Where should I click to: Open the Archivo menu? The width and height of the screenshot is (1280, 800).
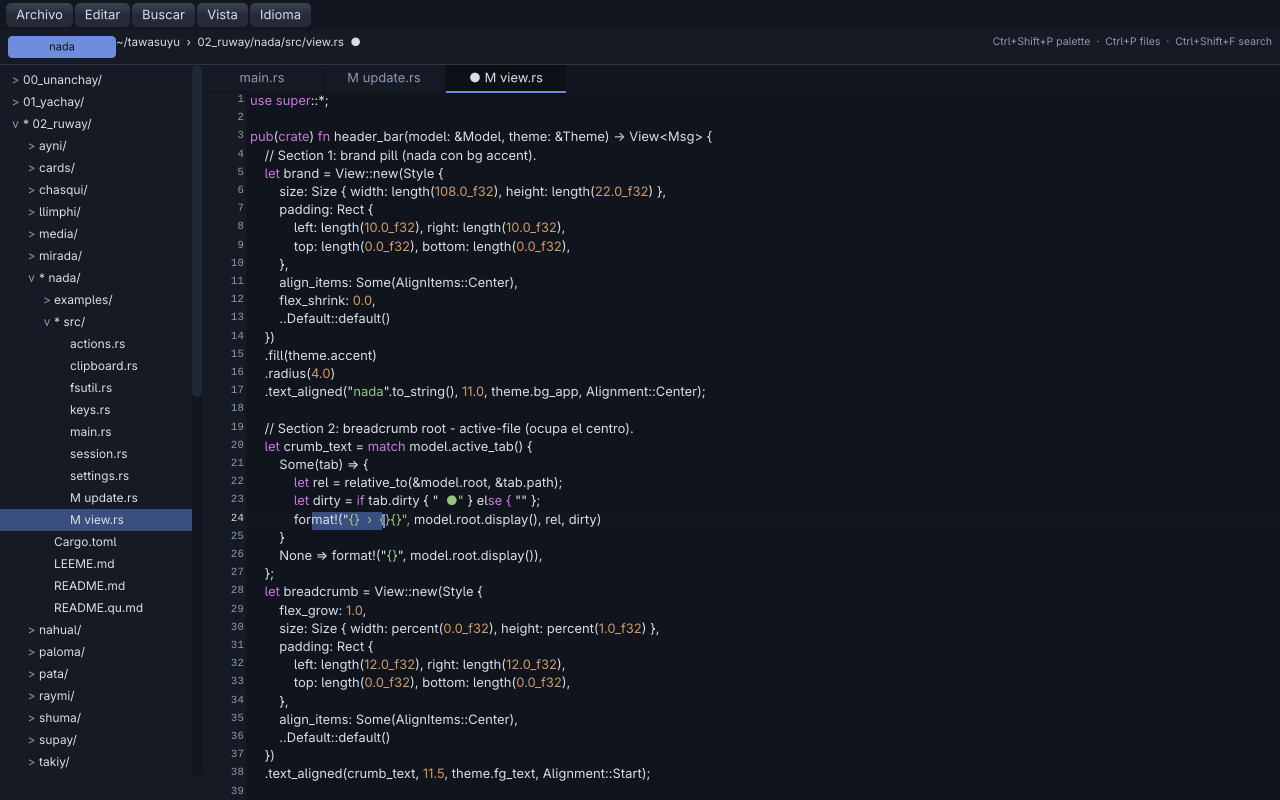pos(39,15)
